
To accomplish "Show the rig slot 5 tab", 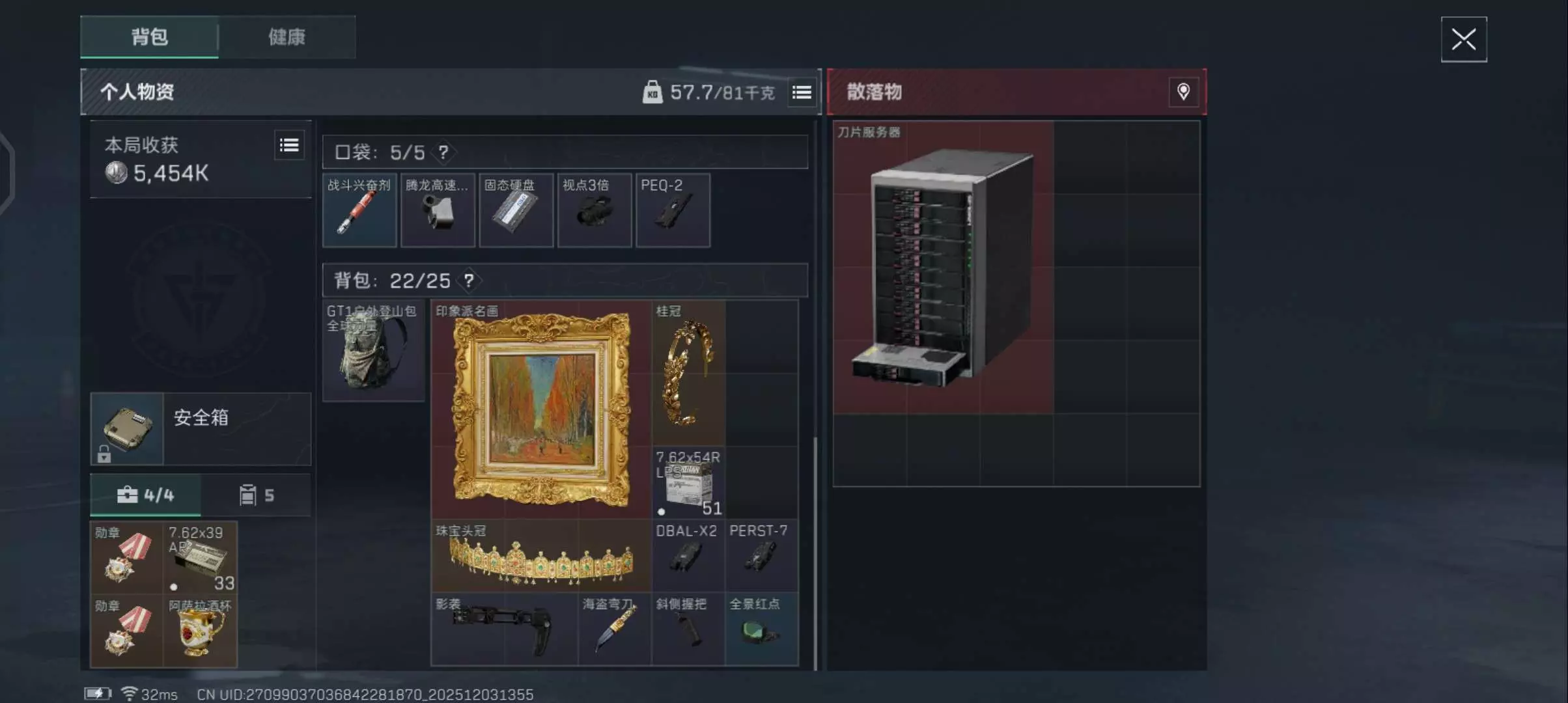I will click(257, 495).
